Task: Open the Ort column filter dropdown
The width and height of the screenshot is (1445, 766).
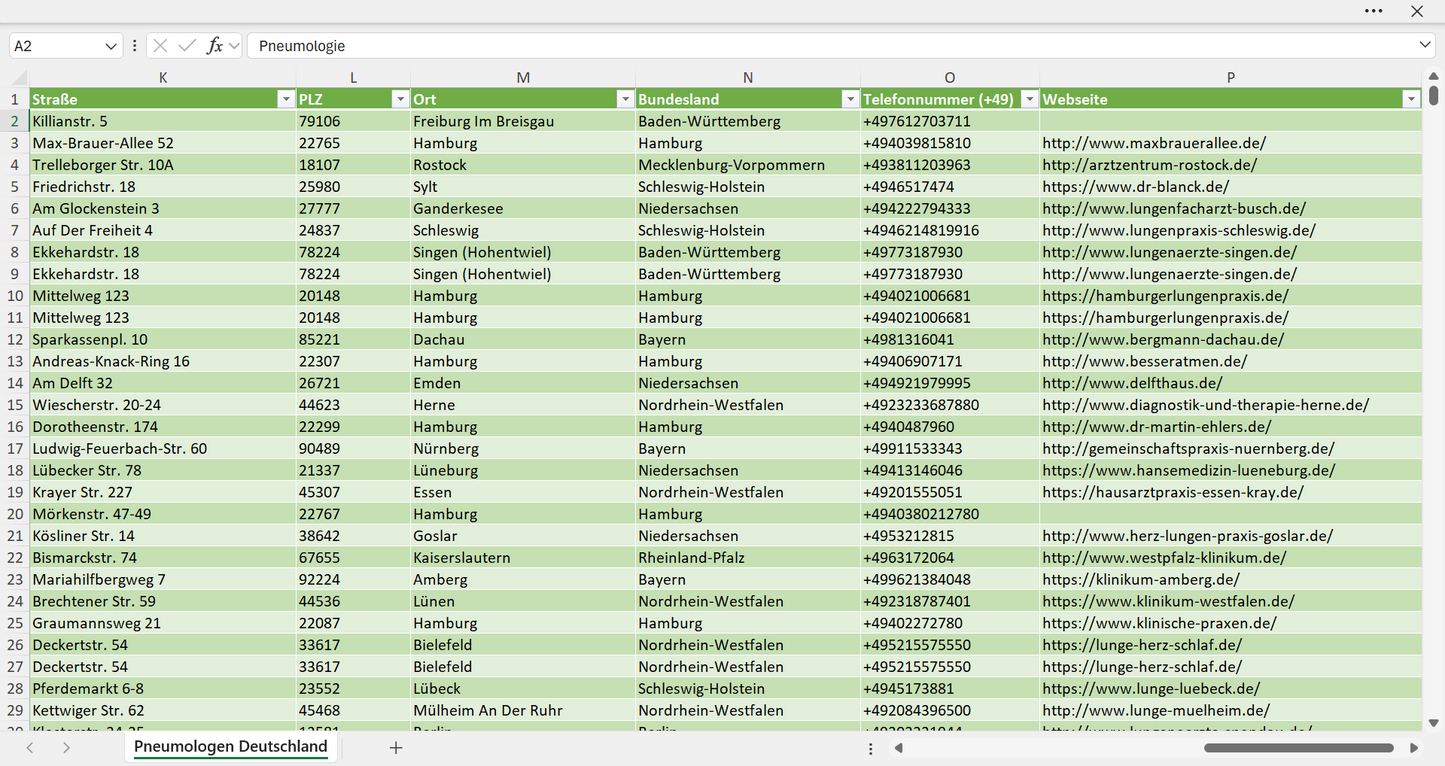Action: pos(625,99)
